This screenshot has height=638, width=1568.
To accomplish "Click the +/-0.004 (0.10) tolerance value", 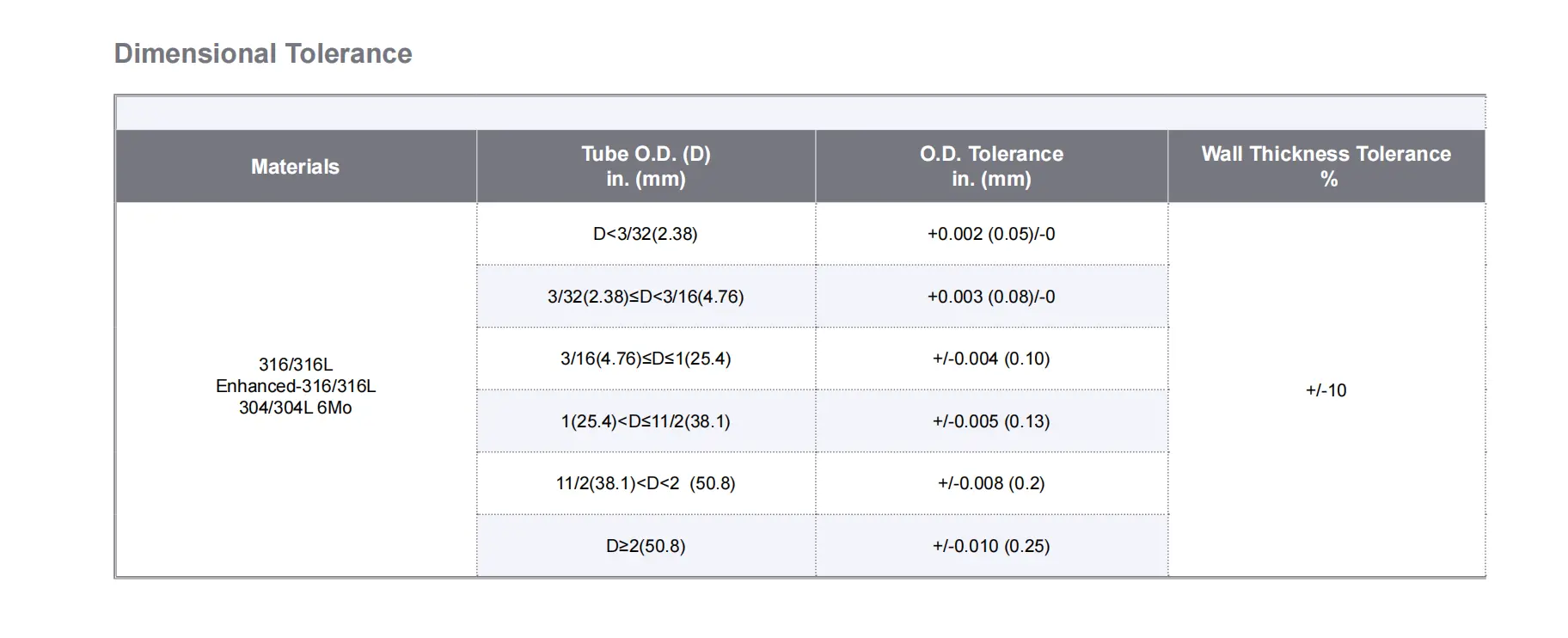I will coord(991,359).
